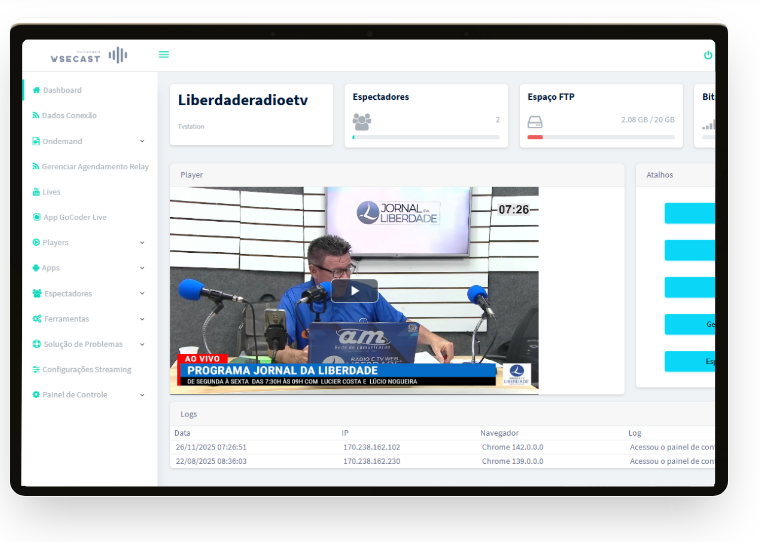Click the Espectadores card title
The height and width of the screenshot is (542, 760).
click(x=380, y=97)
